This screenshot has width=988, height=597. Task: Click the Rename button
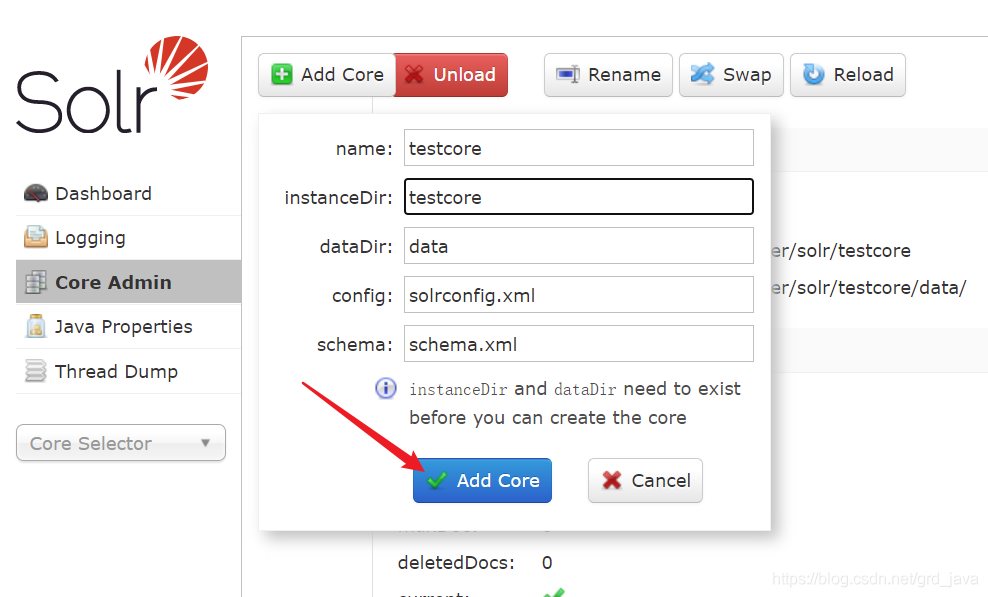[608, 75]
